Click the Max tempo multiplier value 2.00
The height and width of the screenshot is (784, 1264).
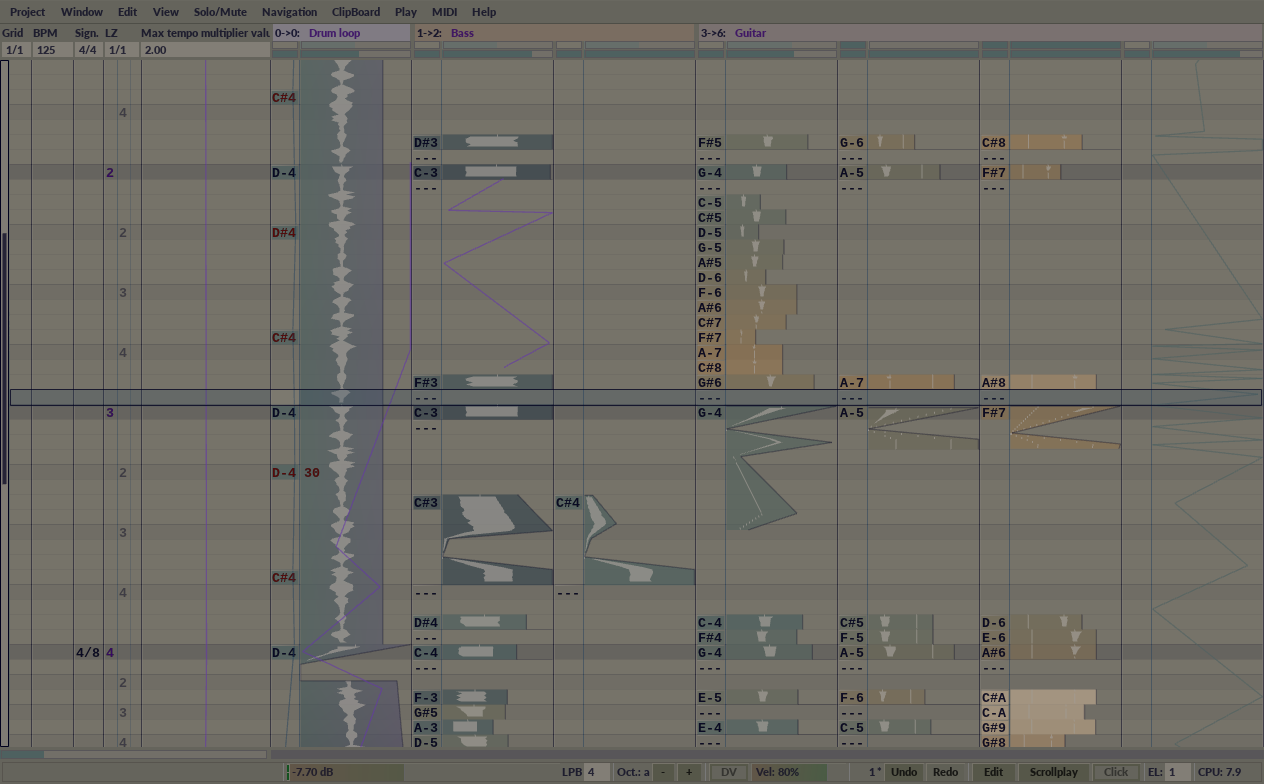pyautogui.click(x=154, y=50)
